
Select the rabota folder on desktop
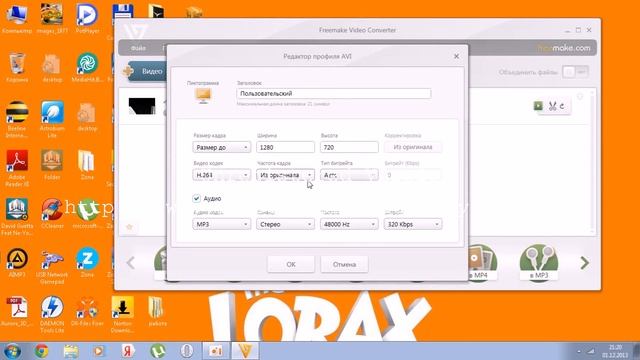(x=157, y=311)
